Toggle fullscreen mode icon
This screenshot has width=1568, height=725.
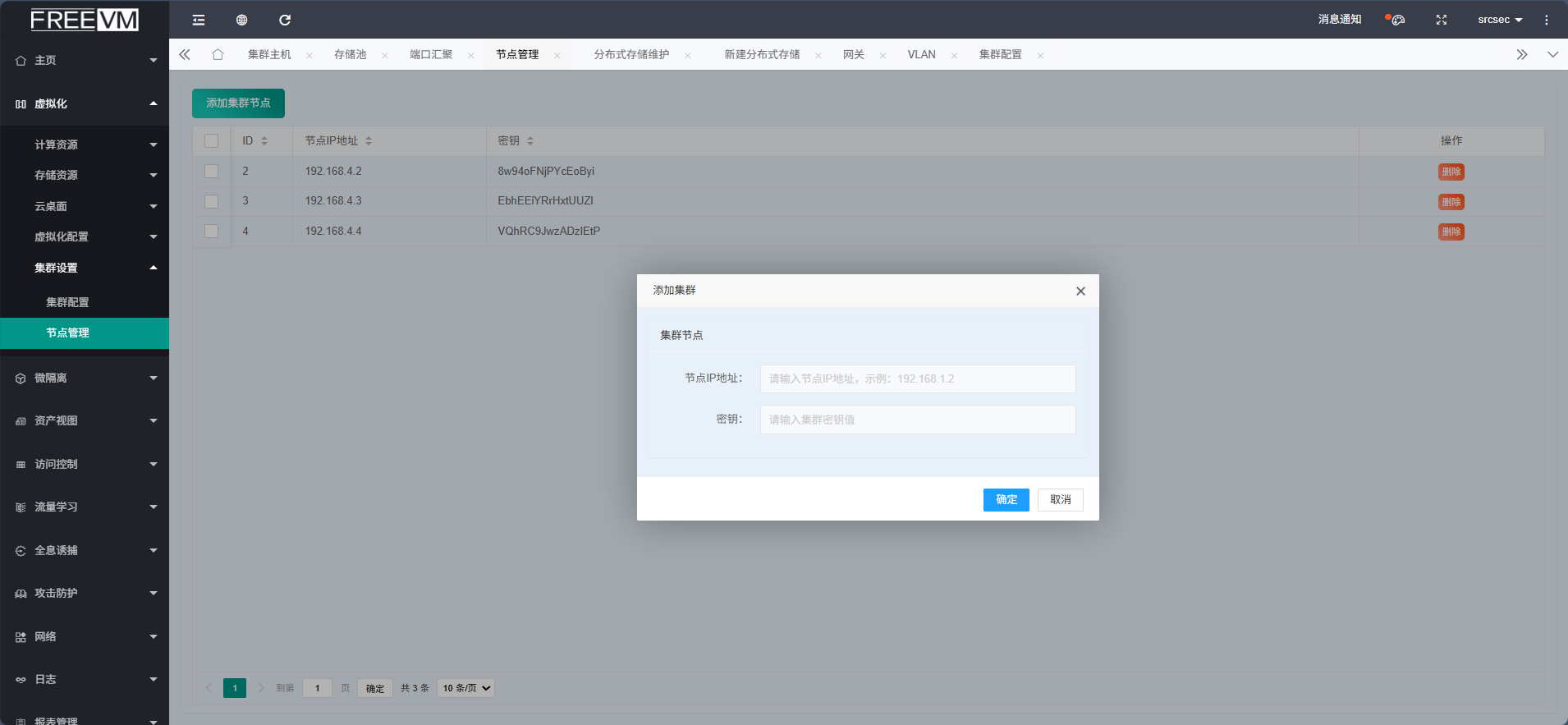[1441, 20]
